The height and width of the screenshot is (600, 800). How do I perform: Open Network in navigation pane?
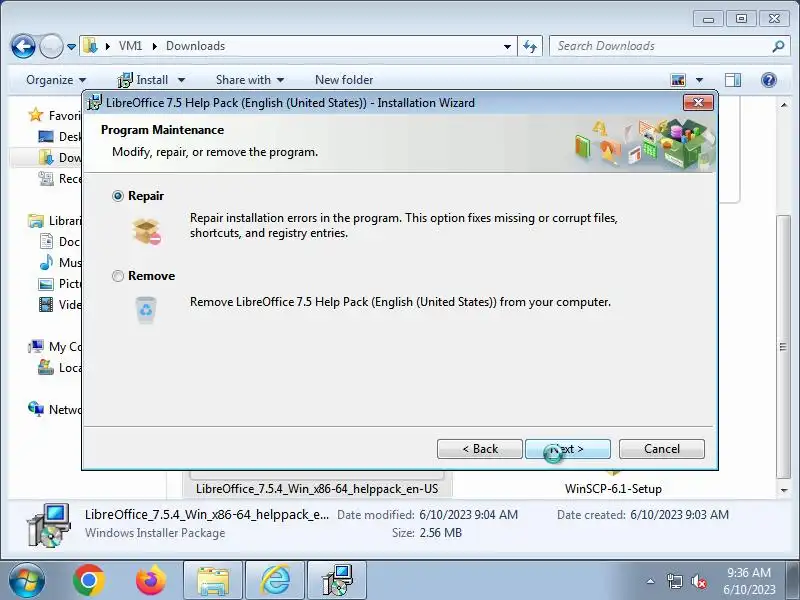click(x=55, y=409)
